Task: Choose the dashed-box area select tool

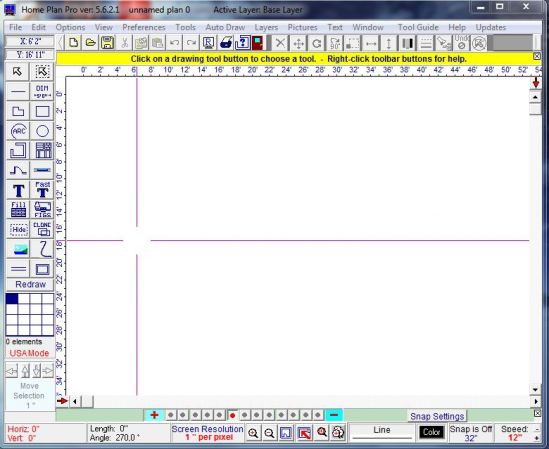Action: coord(42,71)
